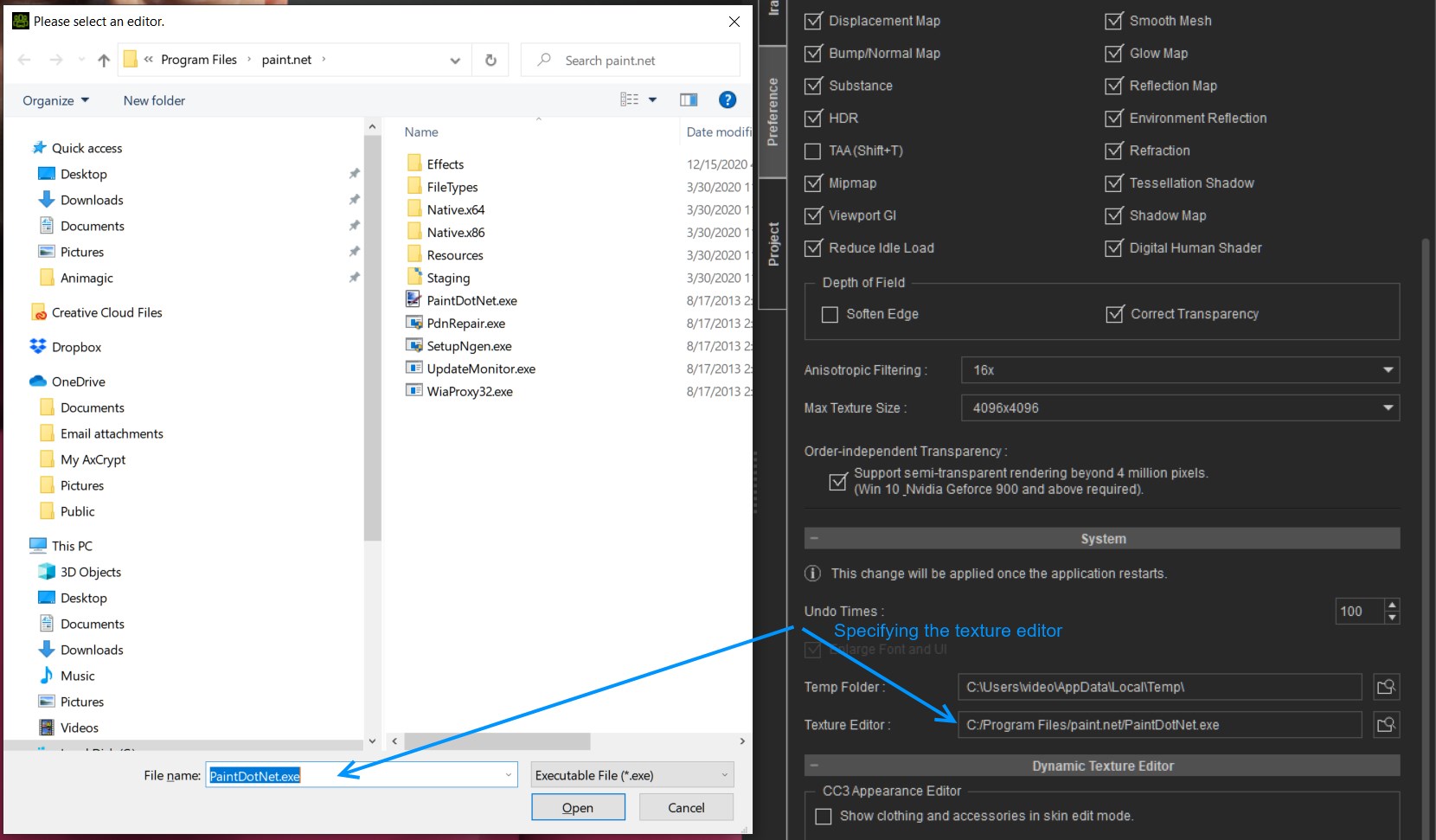
Task: Select PaintDotNet.exe file icon
Action: pos(413,300)
